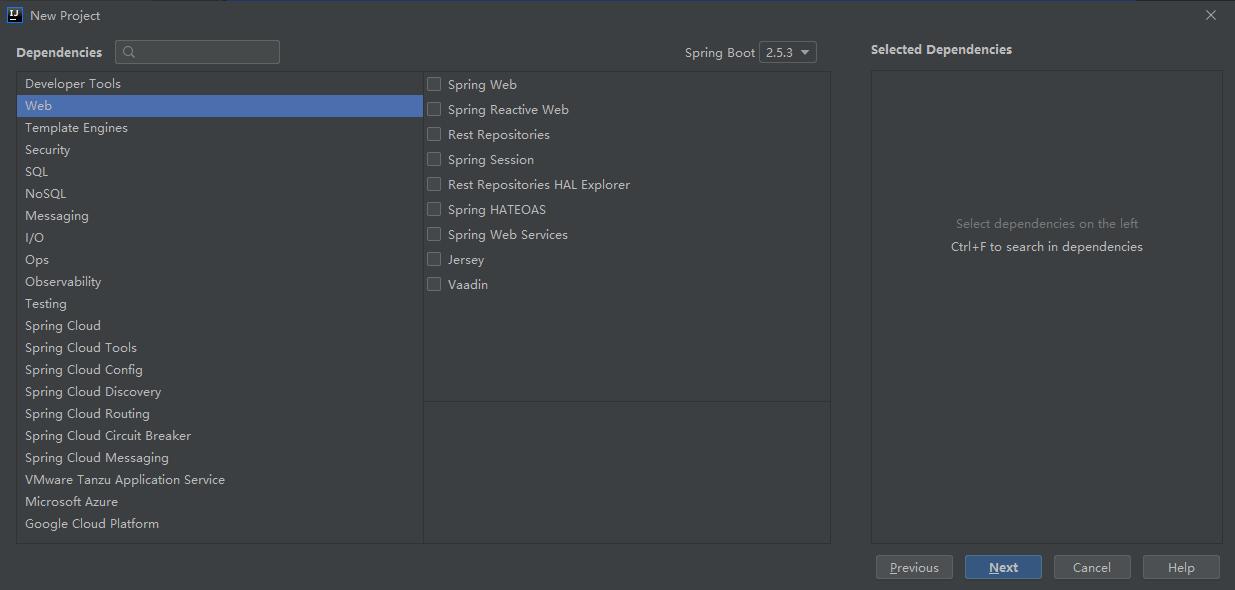This screenshot has width=1235, height=590.
Task: Tick the Vaadin checkbox
Action: point(434,284)
